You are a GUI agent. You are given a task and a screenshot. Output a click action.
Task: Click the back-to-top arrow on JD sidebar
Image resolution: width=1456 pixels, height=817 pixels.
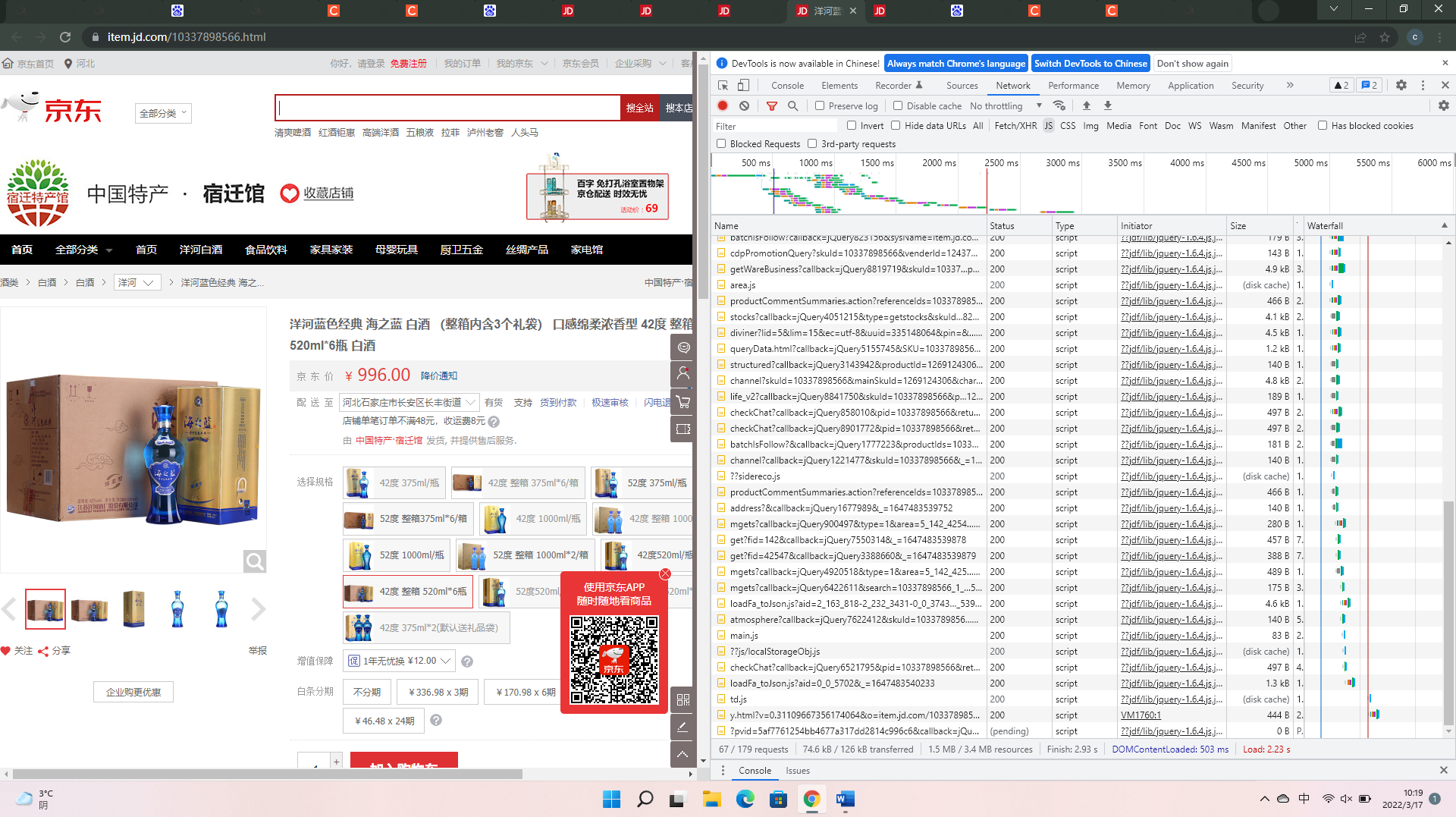pyautogui.click(x=683, y=754)
